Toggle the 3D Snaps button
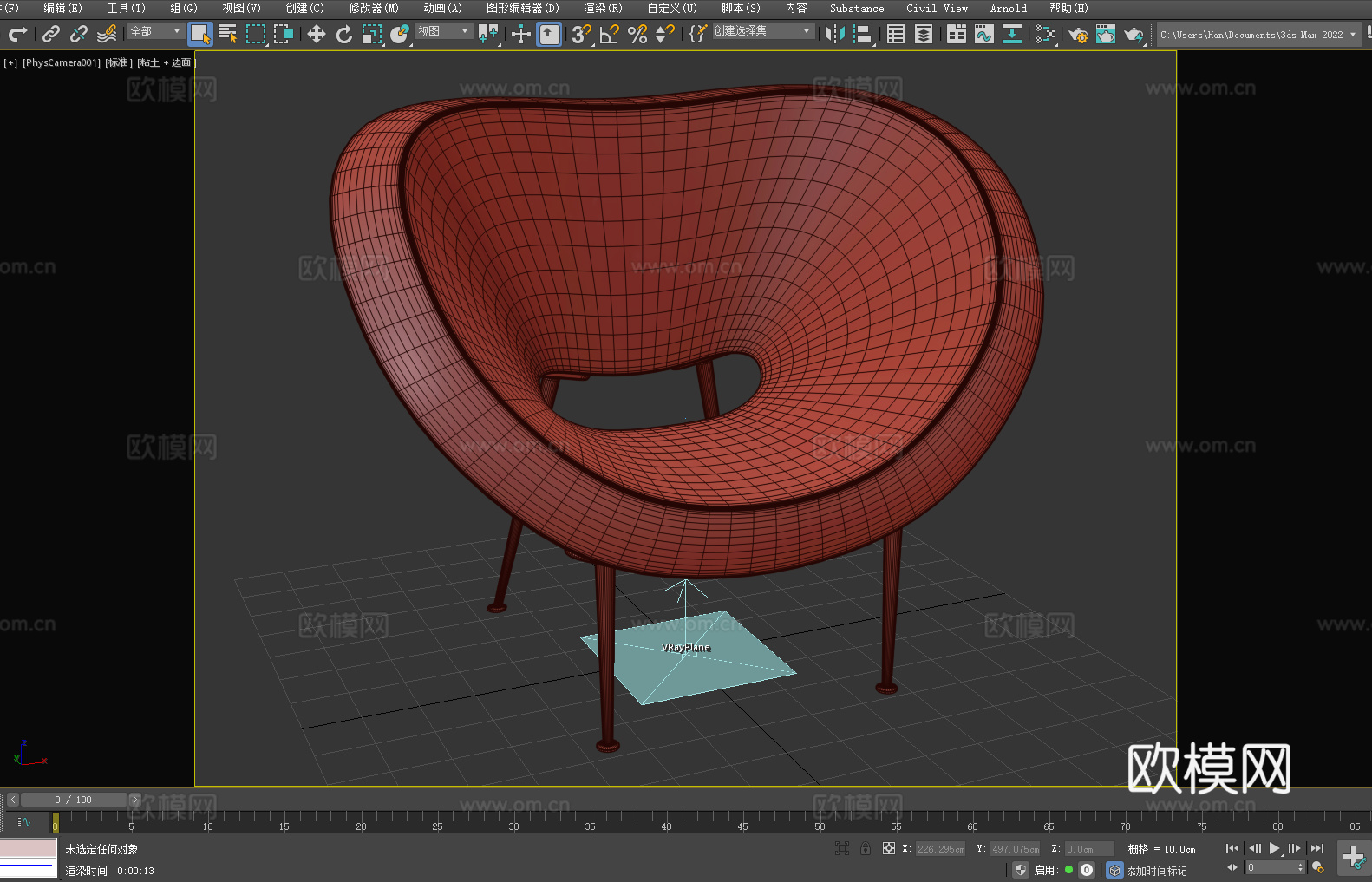Image resolution: width=1372 pixels, height=882 pixels. (582, 34)
